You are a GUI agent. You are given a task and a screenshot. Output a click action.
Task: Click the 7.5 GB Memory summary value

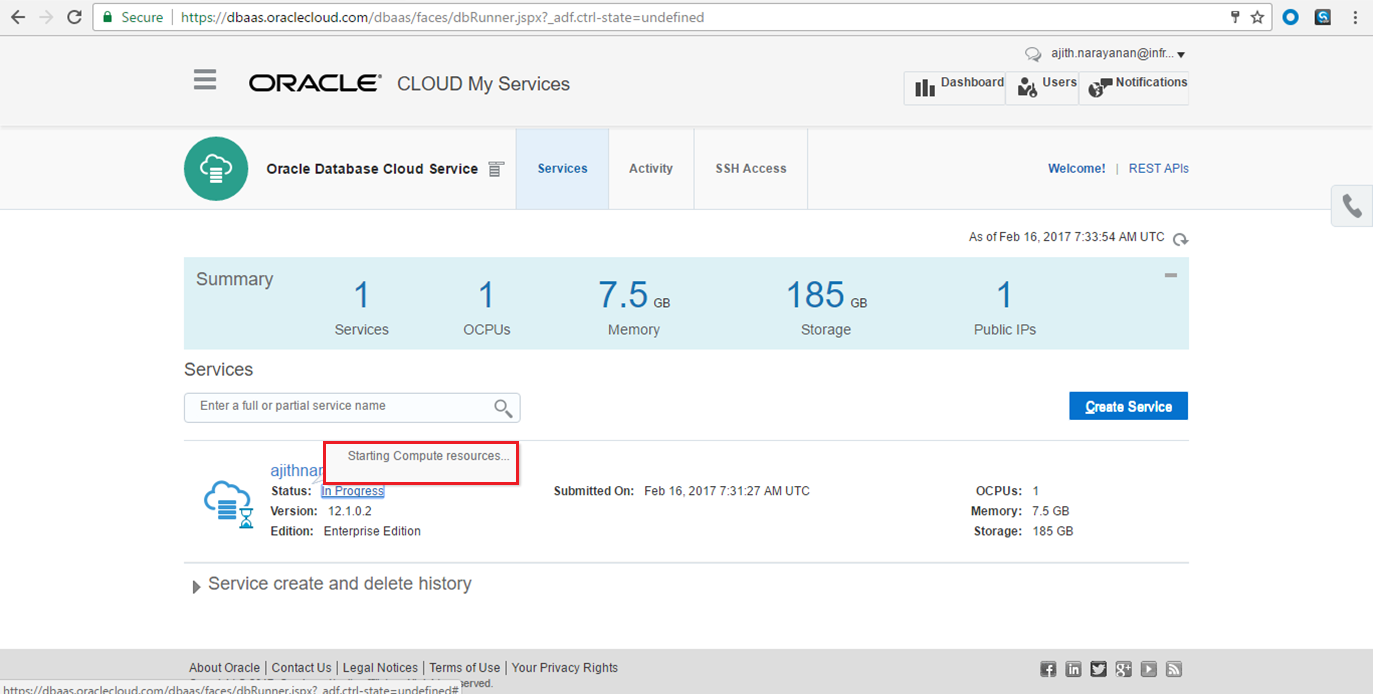(634, 296)
